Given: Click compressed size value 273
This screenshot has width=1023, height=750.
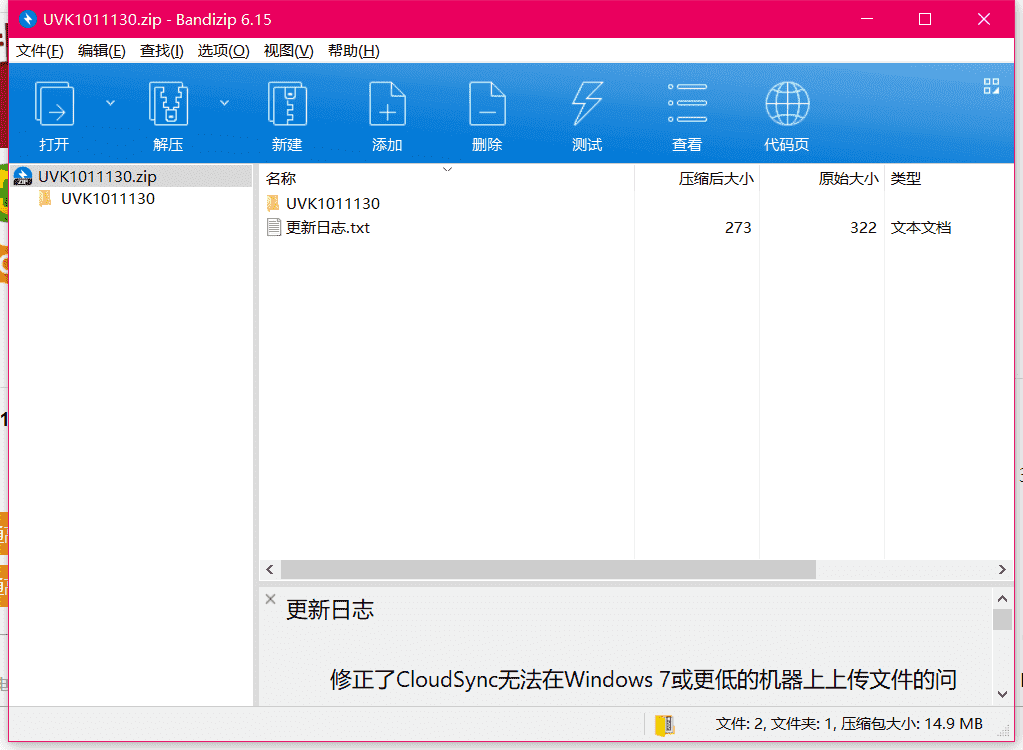Looking at the screenshot, I should coord(738,228).
